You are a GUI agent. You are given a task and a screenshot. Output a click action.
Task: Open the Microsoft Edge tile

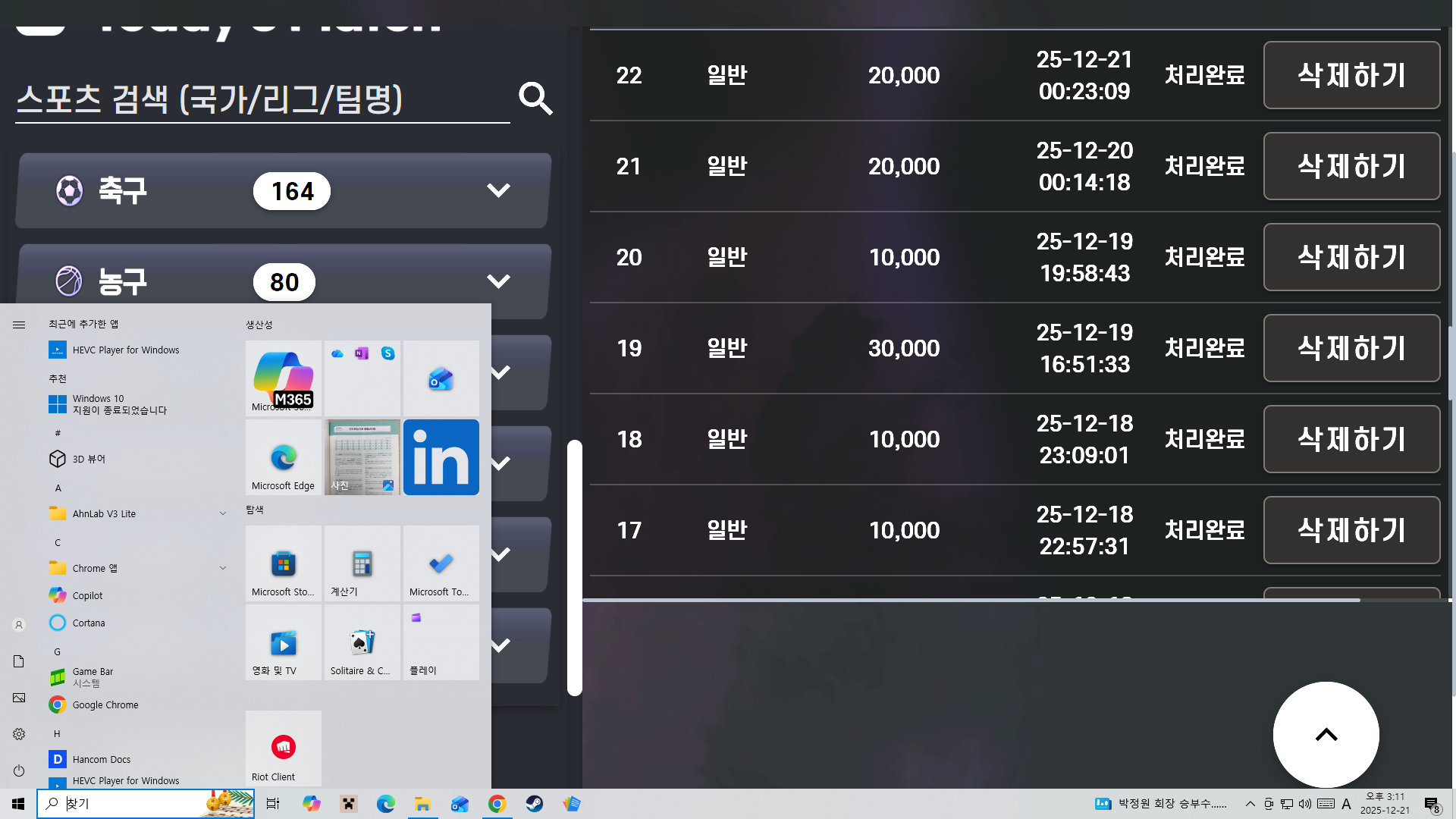284,457
